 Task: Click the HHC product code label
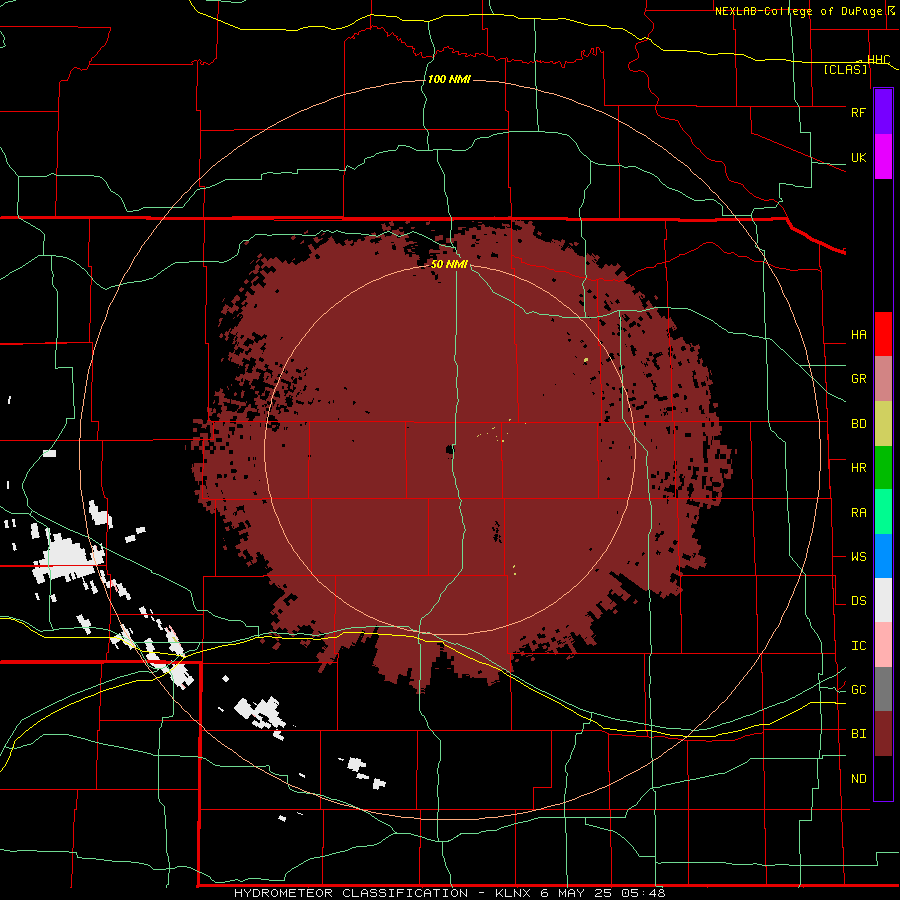click(878, 60)
